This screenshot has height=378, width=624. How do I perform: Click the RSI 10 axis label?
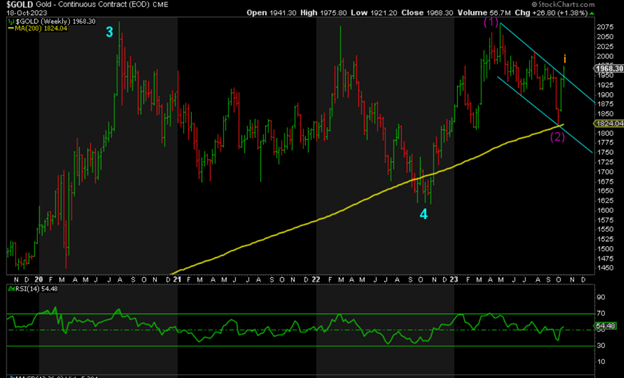point(601,362)
